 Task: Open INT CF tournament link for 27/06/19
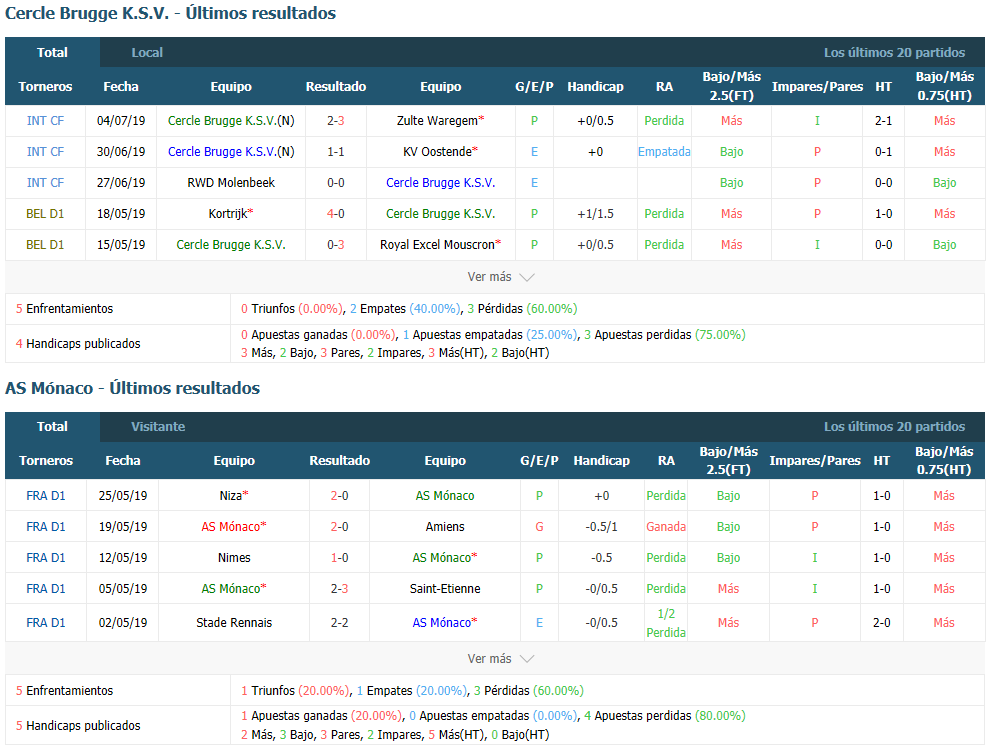tap(45, 182)
